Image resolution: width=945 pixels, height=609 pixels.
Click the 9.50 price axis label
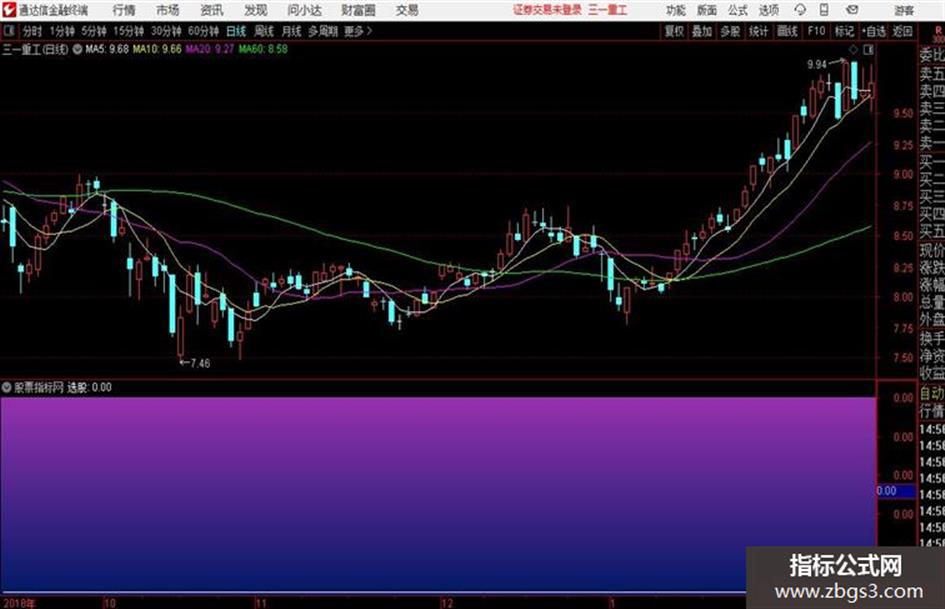(903, 113)
